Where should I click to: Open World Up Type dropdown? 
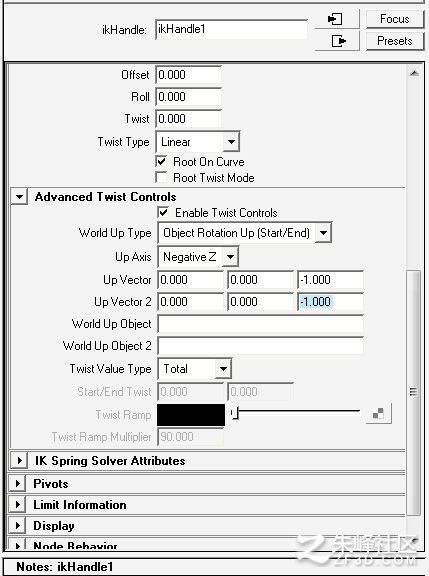[x=245, y=233]
